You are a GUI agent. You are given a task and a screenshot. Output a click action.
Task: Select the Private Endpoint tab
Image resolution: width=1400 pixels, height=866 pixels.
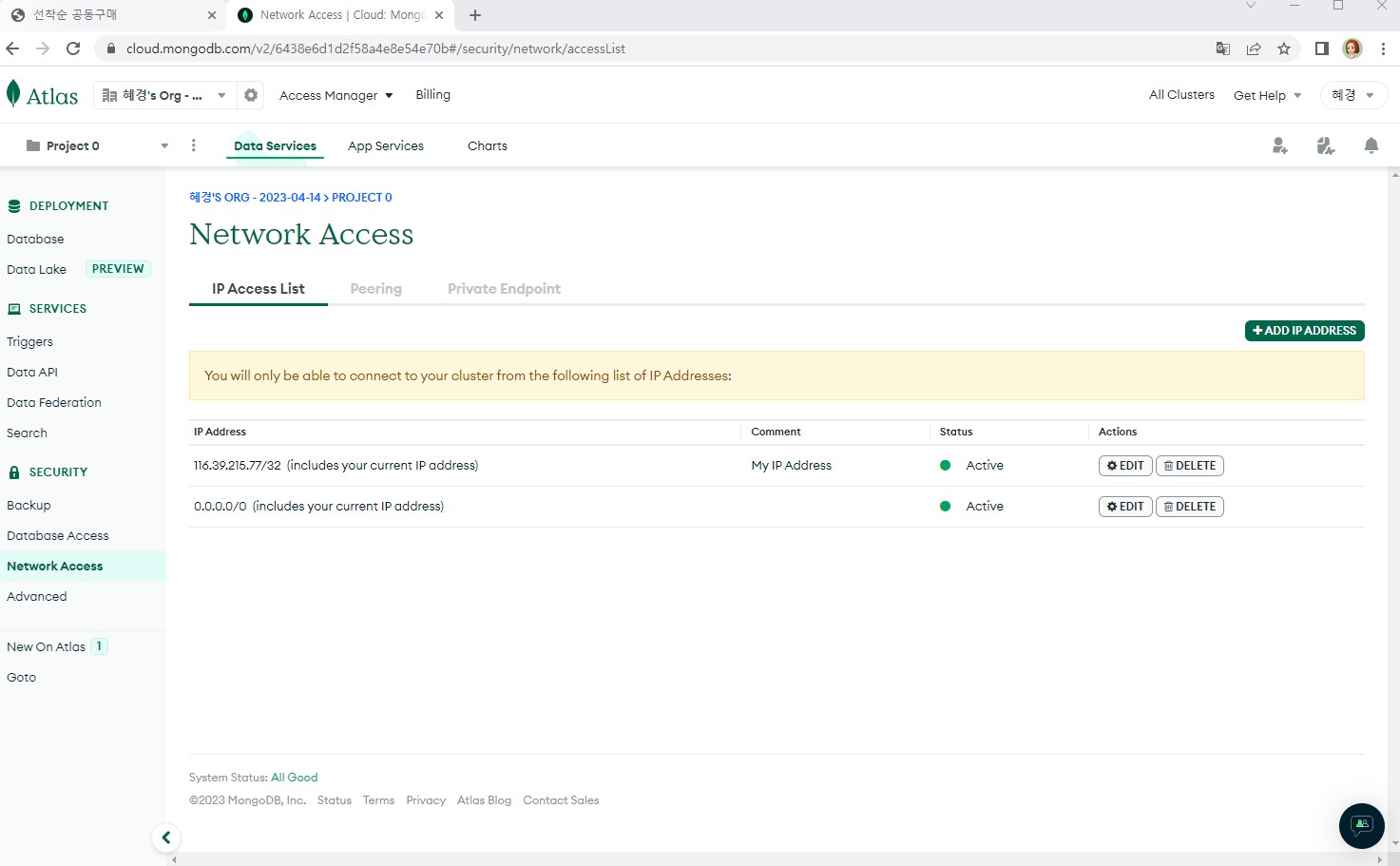(x=504, y=289)
